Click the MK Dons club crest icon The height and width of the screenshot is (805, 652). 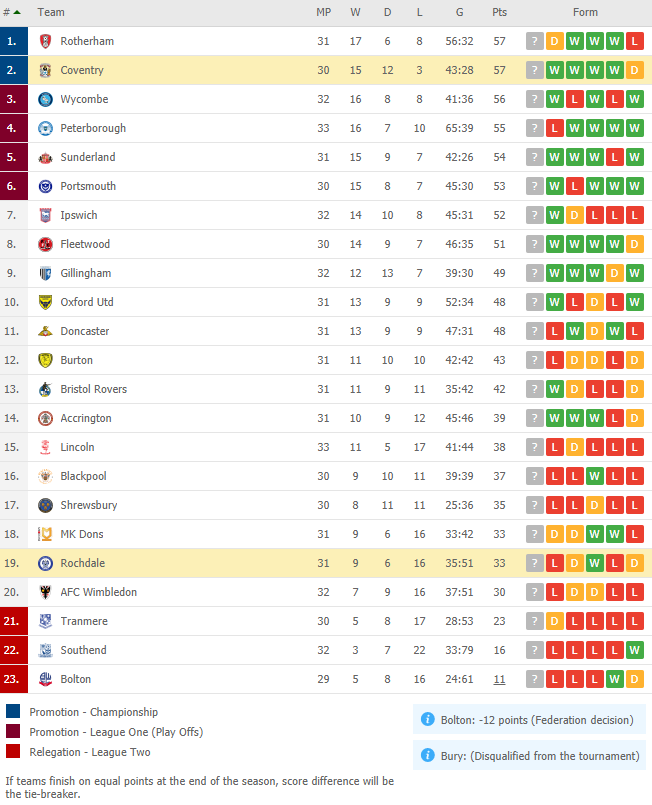pyautogui.click(x=45, y=534)
